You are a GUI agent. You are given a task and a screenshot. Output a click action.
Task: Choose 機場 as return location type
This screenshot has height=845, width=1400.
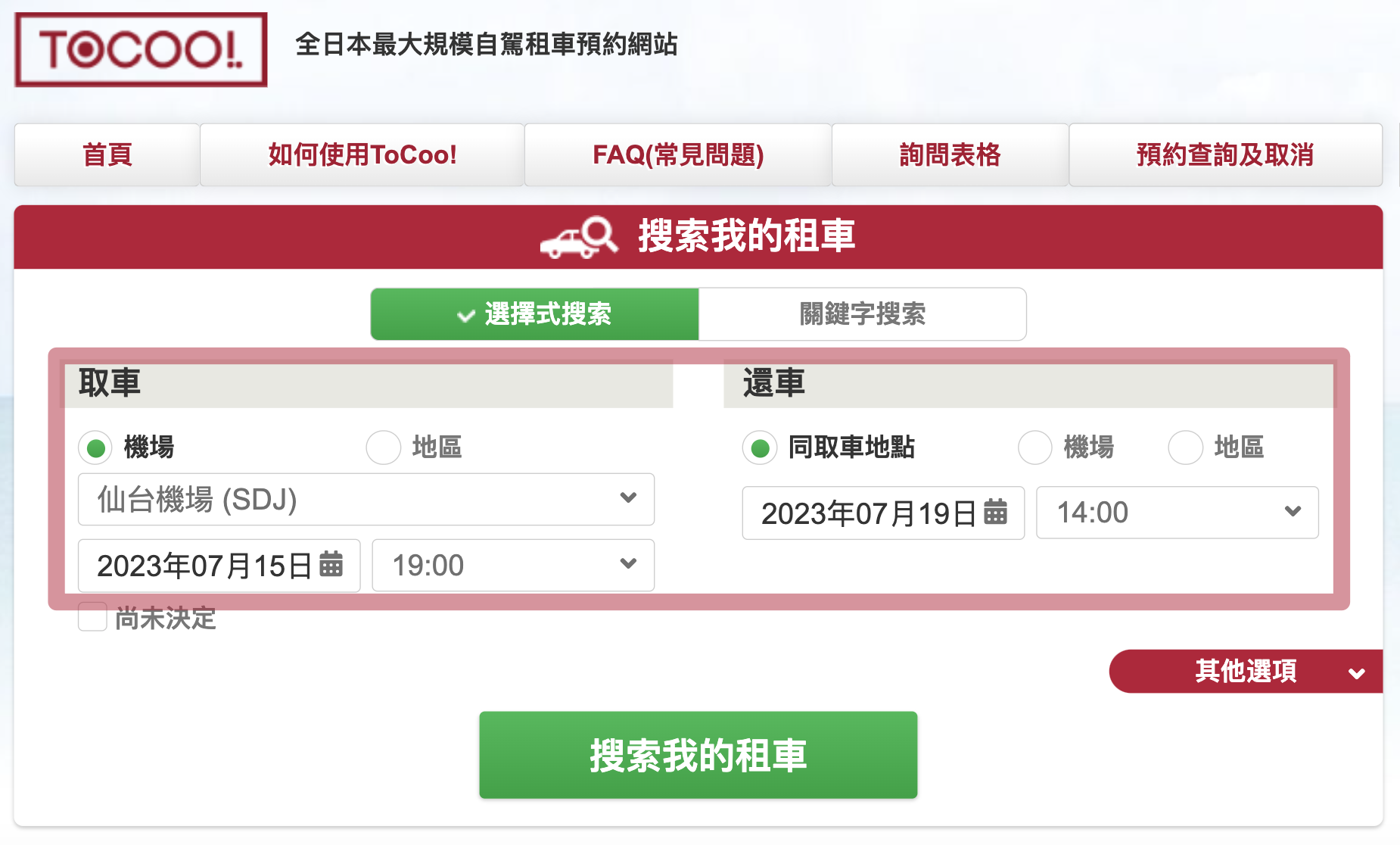1035,448
